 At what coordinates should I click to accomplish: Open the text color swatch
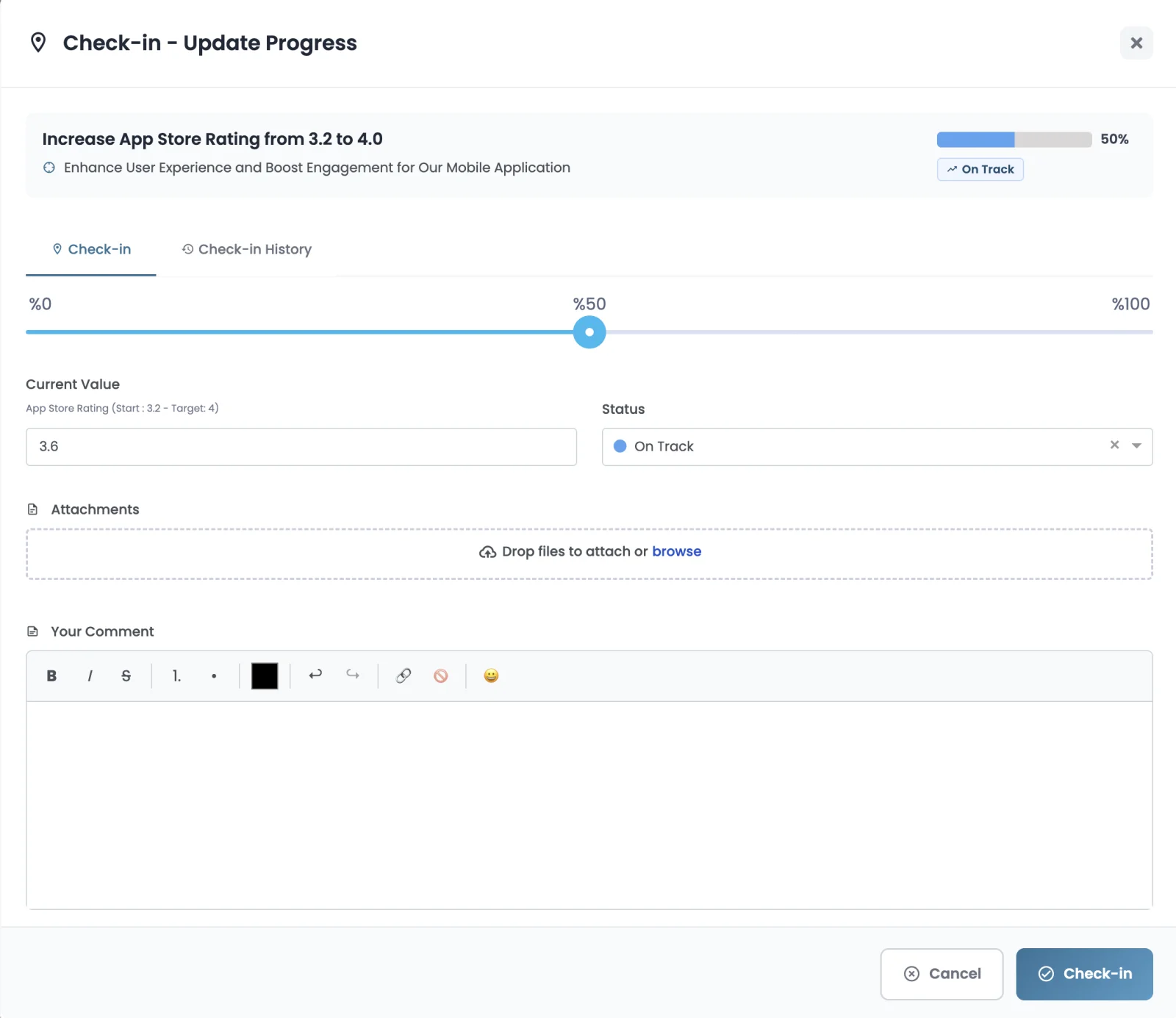[264, 675]
